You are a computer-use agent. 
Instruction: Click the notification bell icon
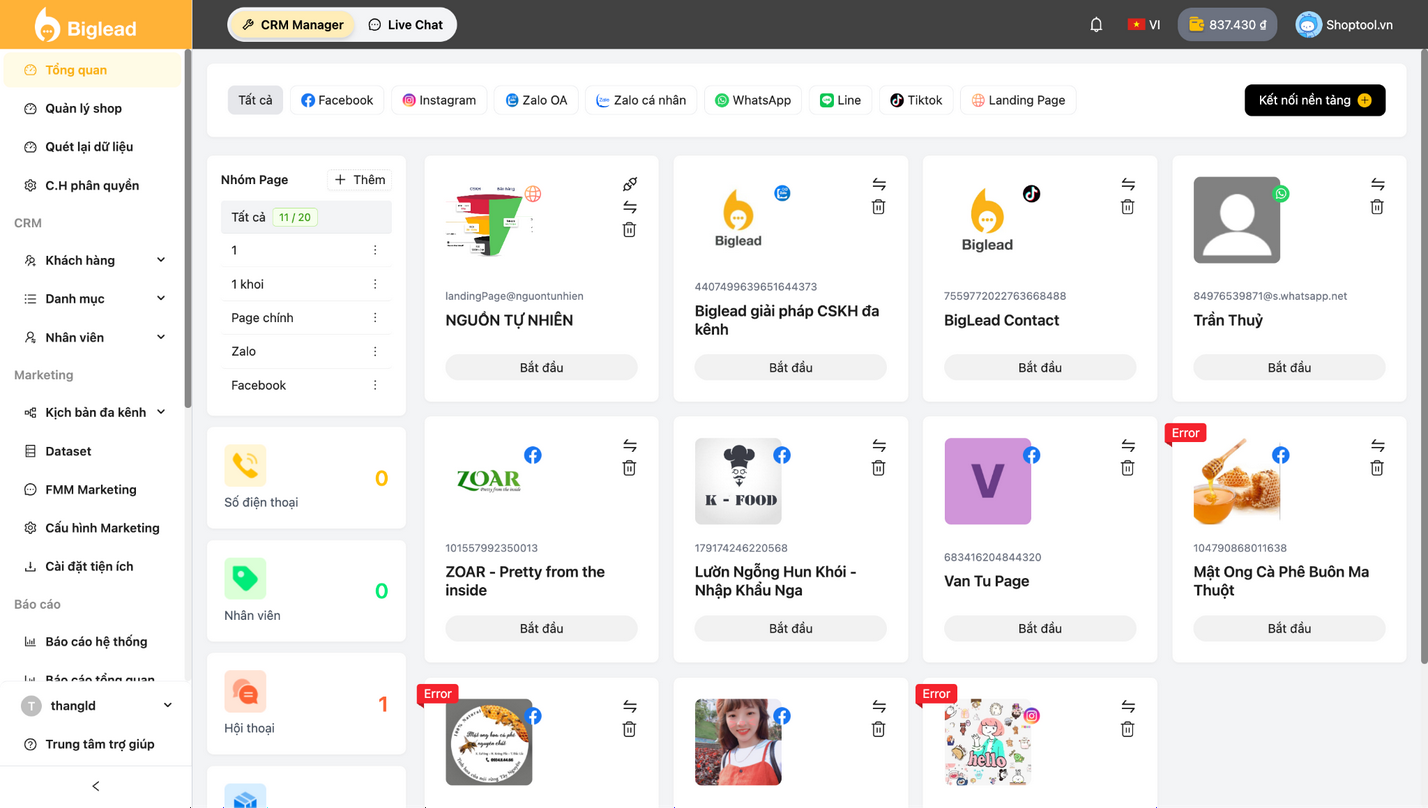[1096, 25]
